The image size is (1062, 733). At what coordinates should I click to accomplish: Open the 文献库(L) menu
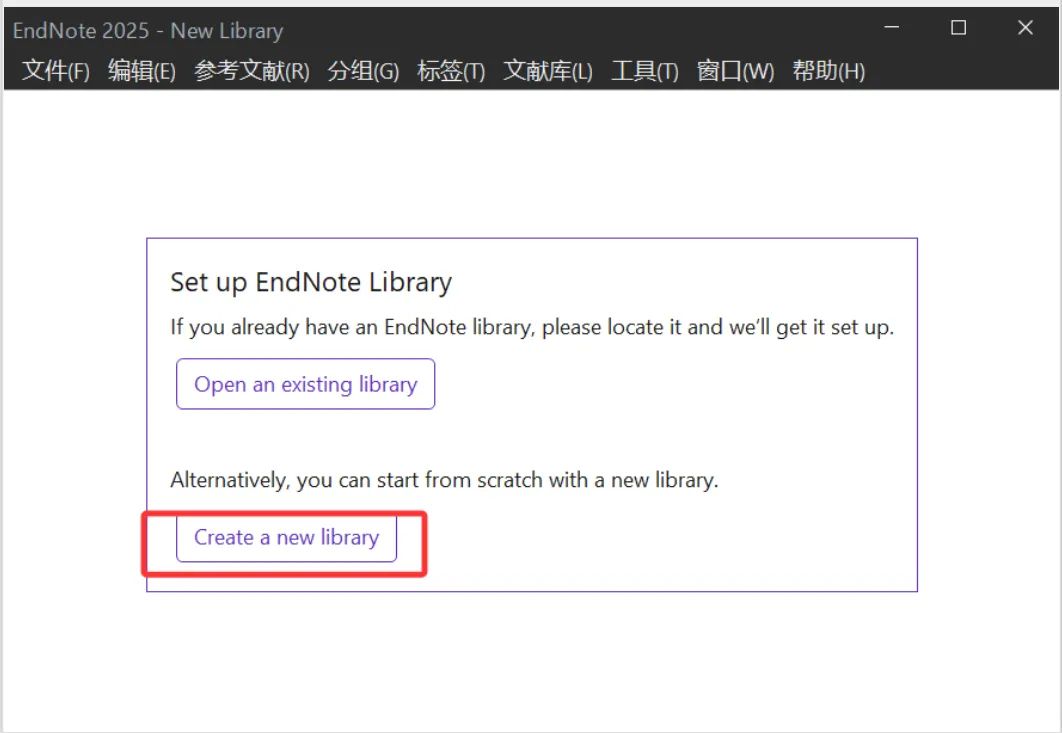[x=547, y=70]
